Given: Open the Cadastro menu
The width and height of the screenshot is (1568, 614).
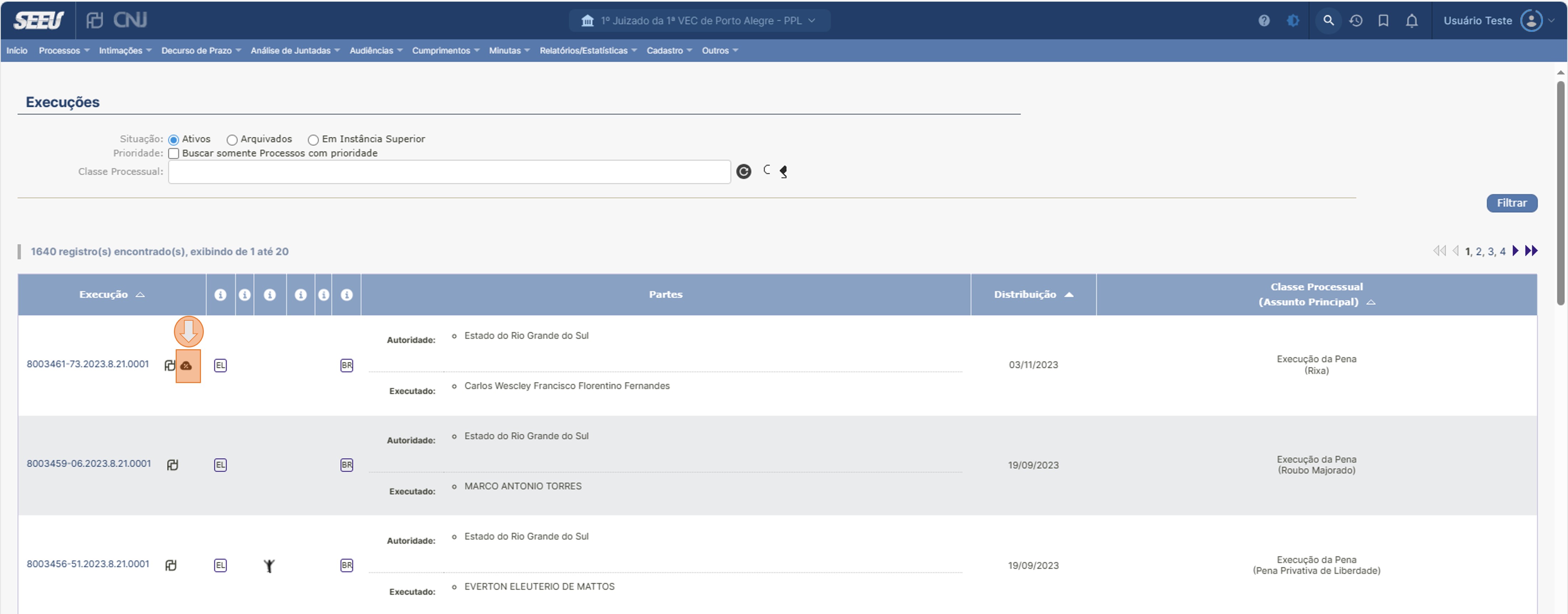Looking at the screenshot, I should click(669, 51).
